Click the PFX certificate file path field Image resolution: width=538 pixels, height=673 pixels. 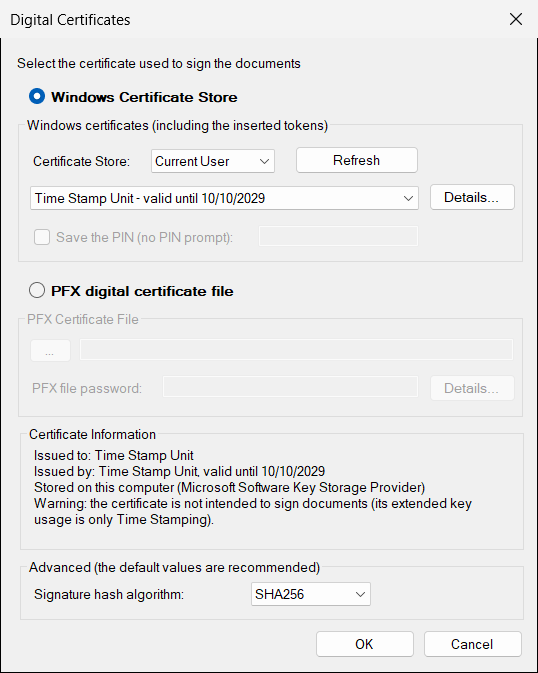tap(296, 350)
